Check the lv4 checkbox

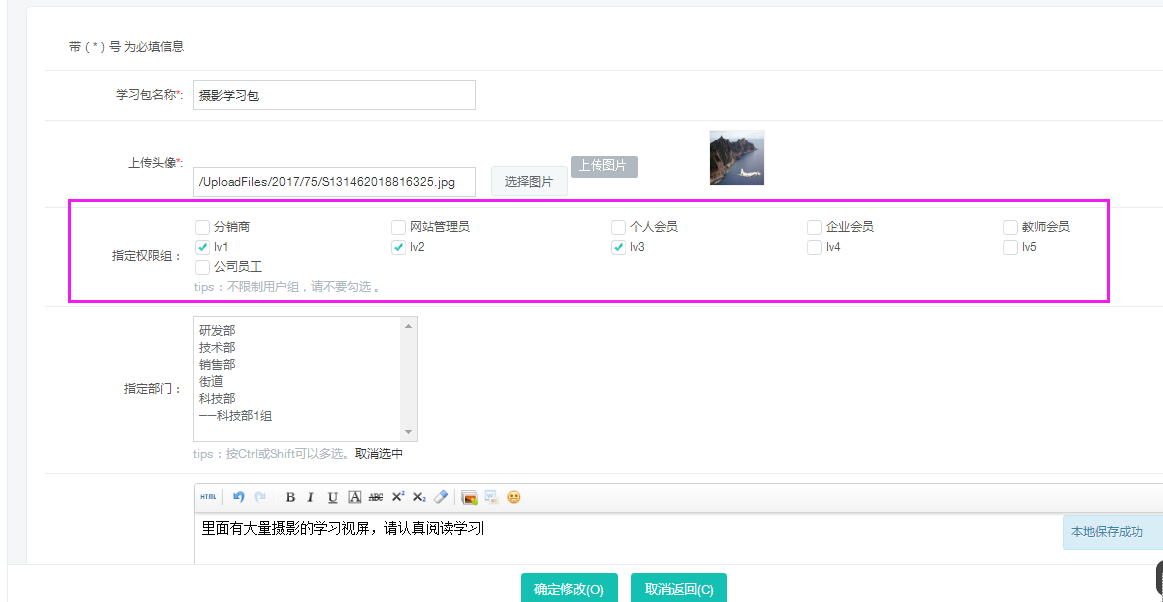[814, 247]
